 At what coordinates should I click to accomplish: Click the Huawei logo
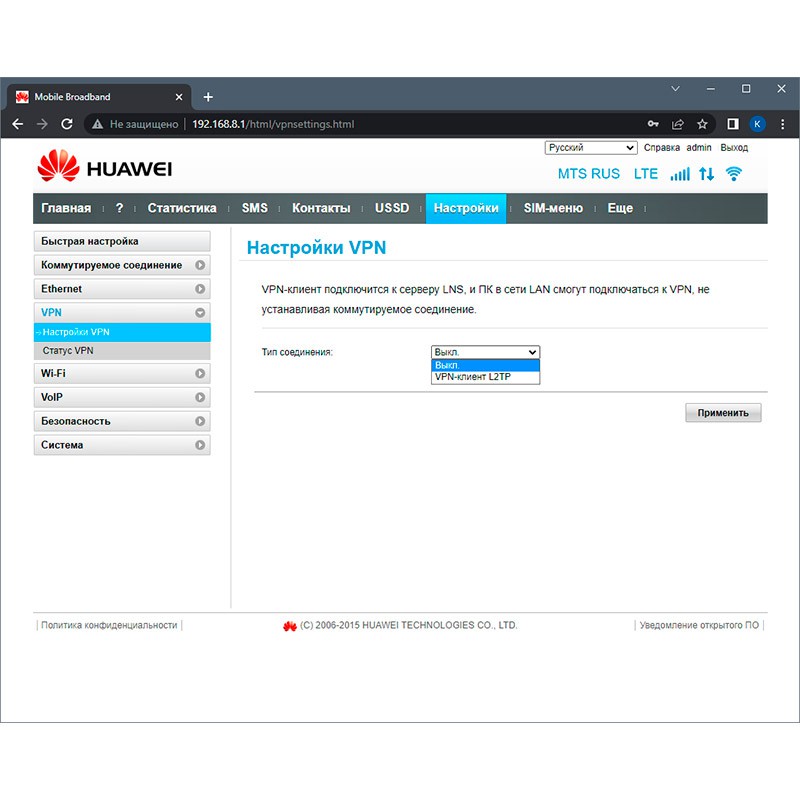point(105,168)
